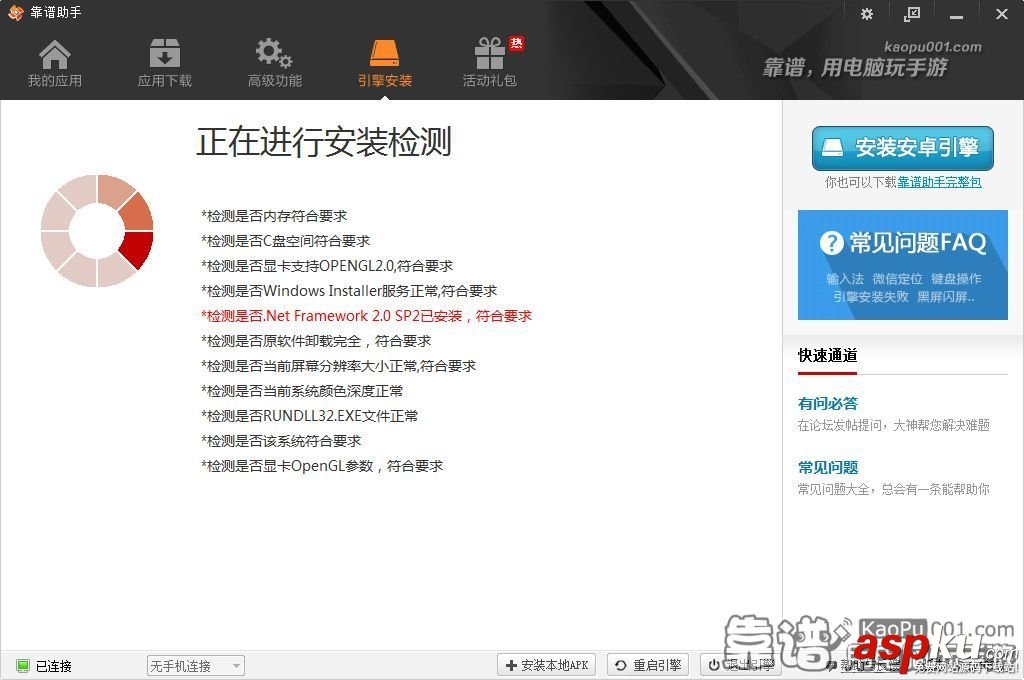Click the power icon on 退出引擎

pos(715,665)
